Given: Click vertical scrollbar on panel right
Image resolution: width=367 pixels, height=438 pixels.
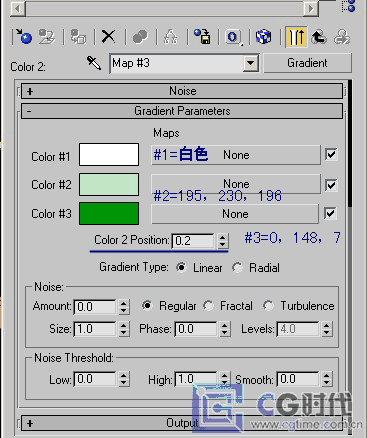Looking at the screenshot, I should pos(350,143).
